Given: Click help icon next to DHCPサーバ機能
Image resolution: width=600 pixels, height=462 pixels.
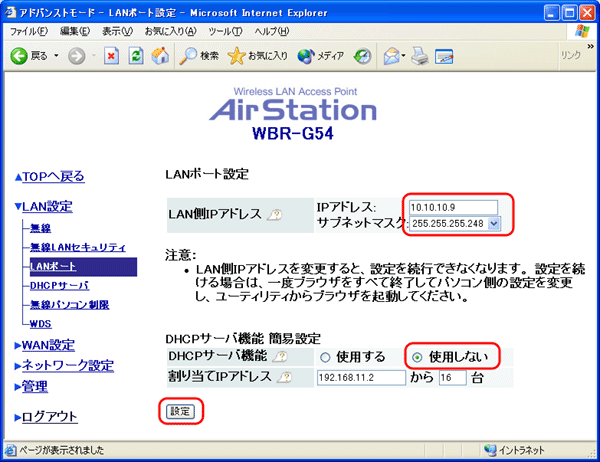Looking at the screenshot, I should [280, 357].
